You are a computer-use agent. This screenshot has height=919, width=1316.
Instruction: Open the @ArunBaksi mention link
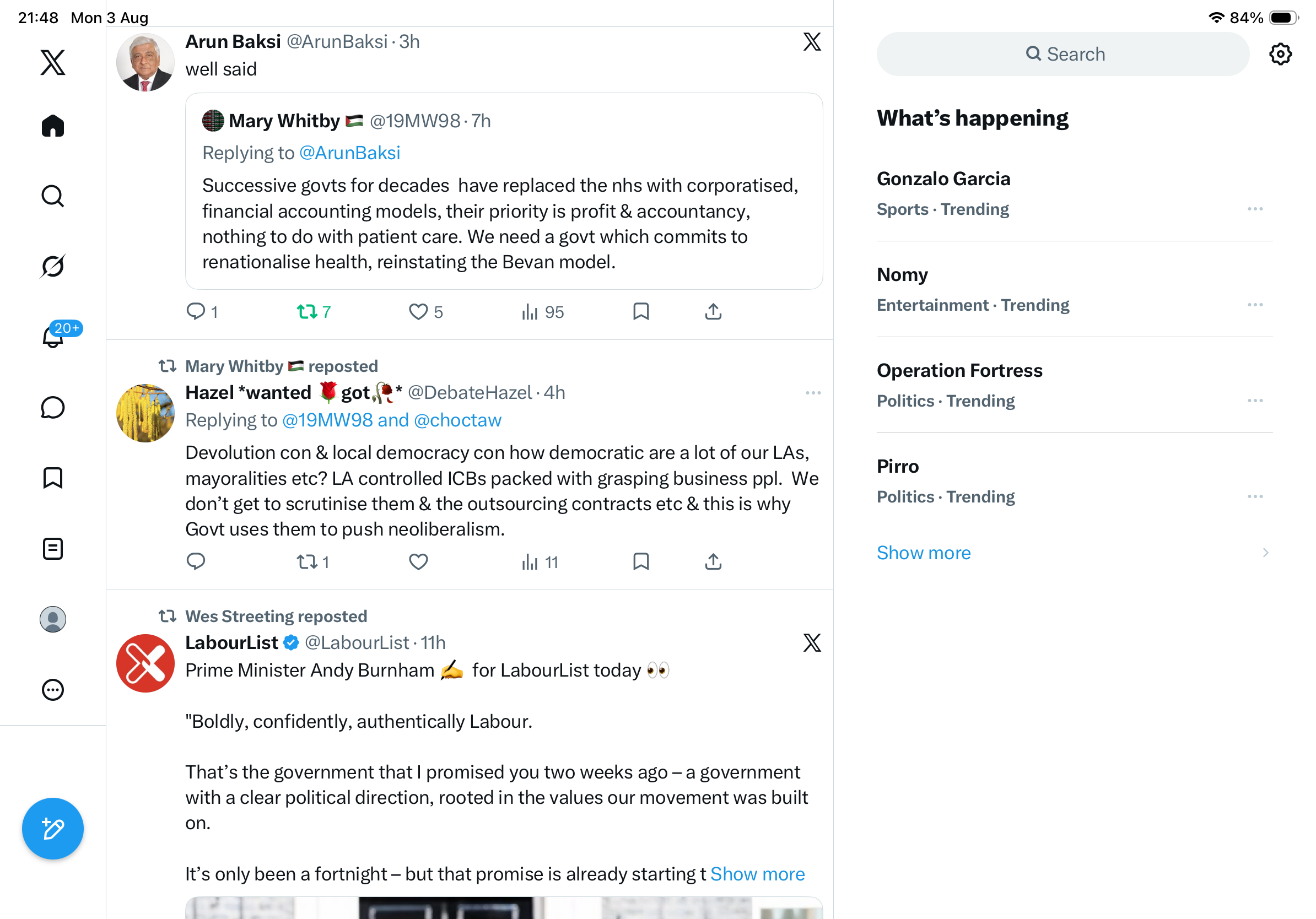349,153
